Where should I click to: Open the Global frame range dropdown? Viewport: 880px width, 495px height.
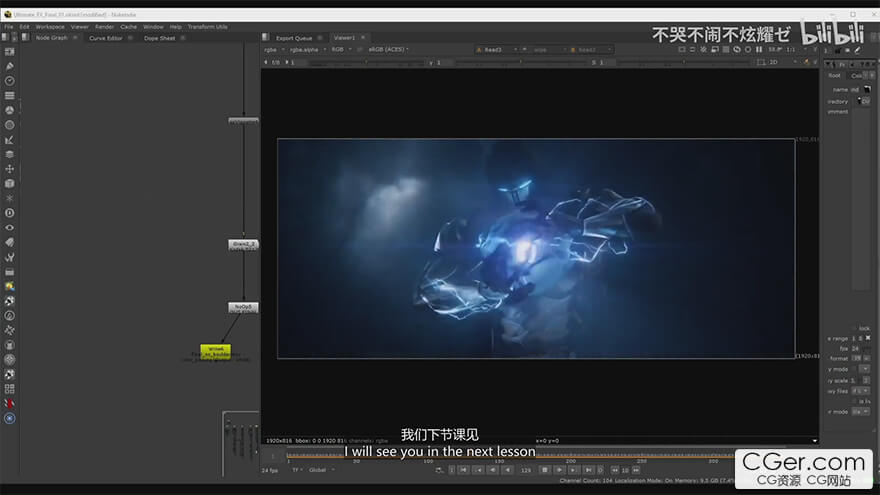tap(322, 470)
